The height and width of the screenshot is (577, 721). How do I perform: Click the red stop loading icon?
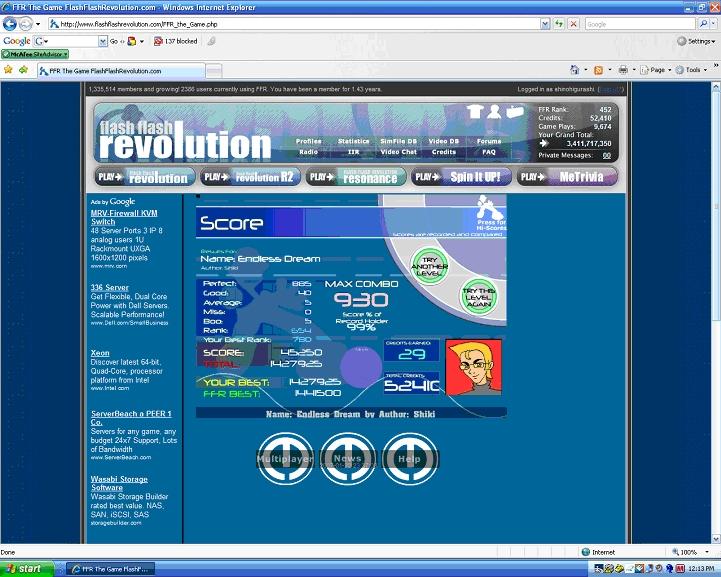pyautogui.click(x=573, y=24)
